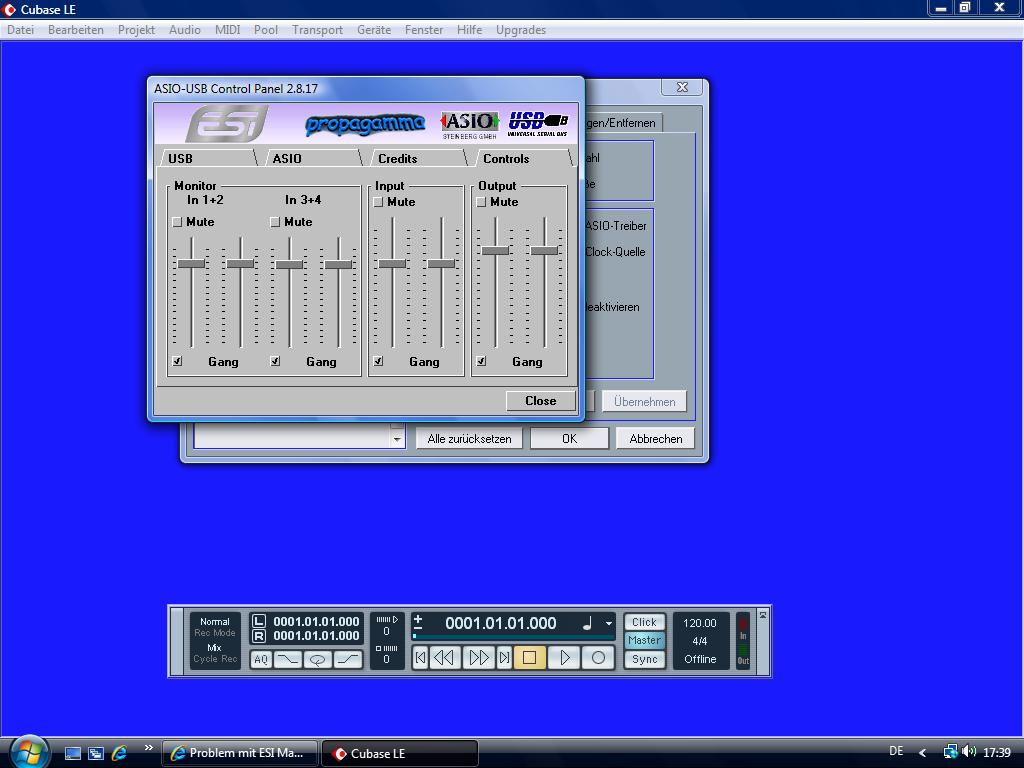Open the Geräte menu

point(374,30)
